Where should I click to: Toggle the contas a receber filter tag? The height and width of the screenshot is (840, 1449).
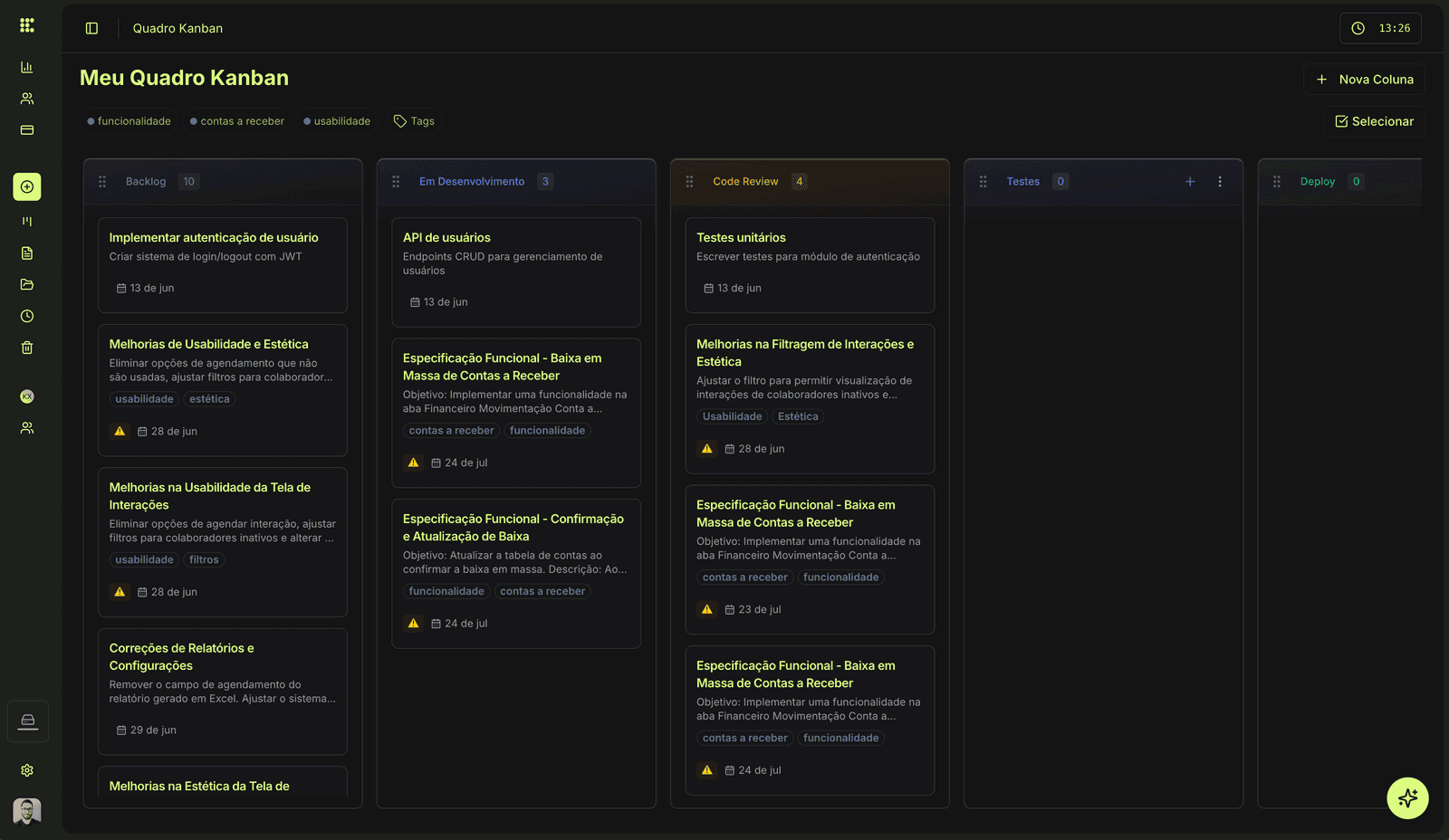236,120
